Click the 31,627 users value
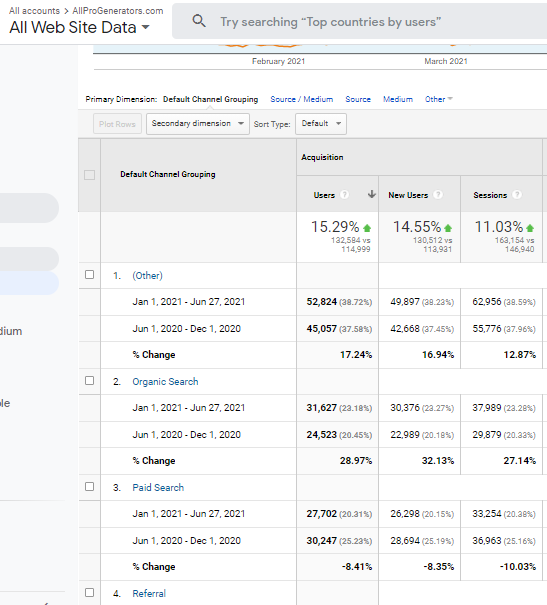 322,408
